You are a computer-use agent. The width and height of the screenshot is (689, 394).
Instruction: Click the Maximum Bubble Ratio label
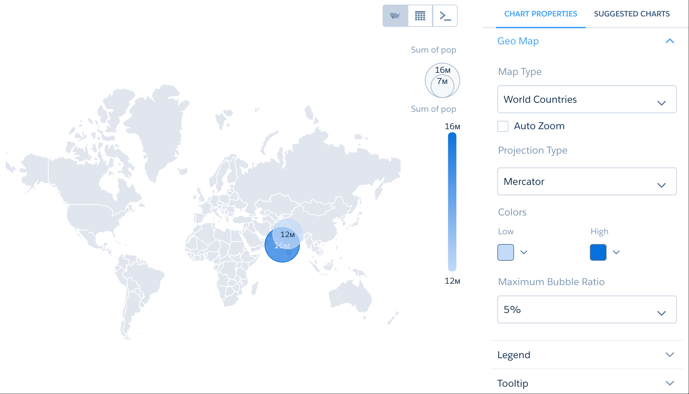pyautogui.click(x=551, y=282)
